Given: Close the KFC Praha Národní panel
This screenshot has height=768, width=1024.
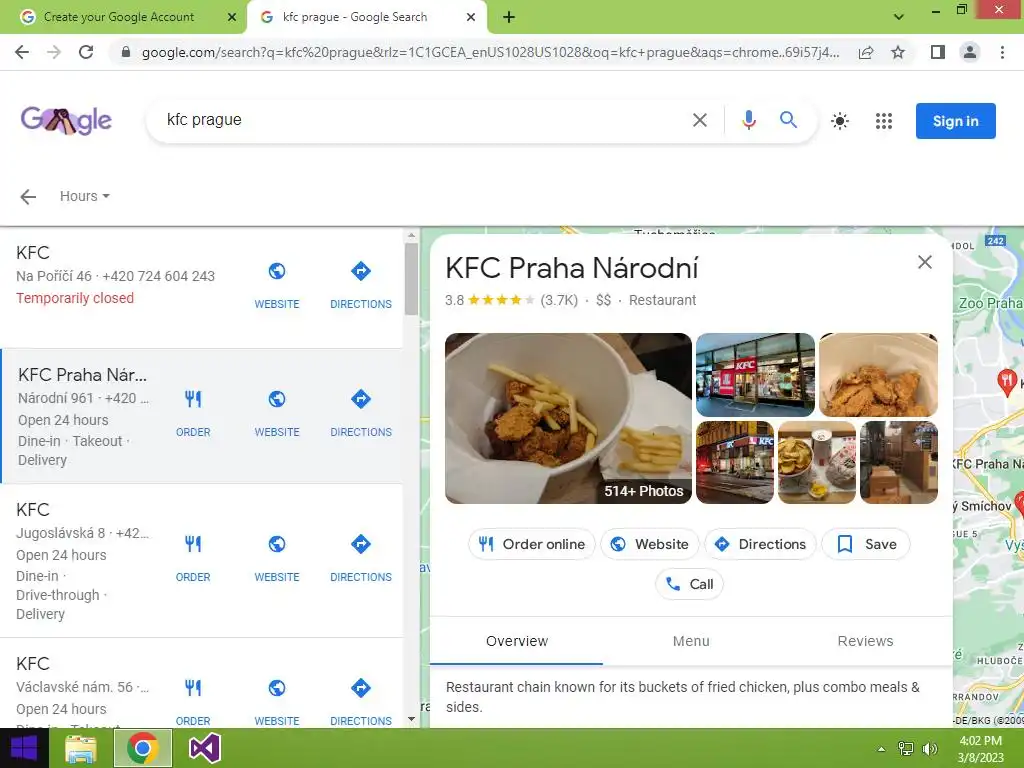Looking at the screenshot, I should pyautogui.click(x=925, y=263).
